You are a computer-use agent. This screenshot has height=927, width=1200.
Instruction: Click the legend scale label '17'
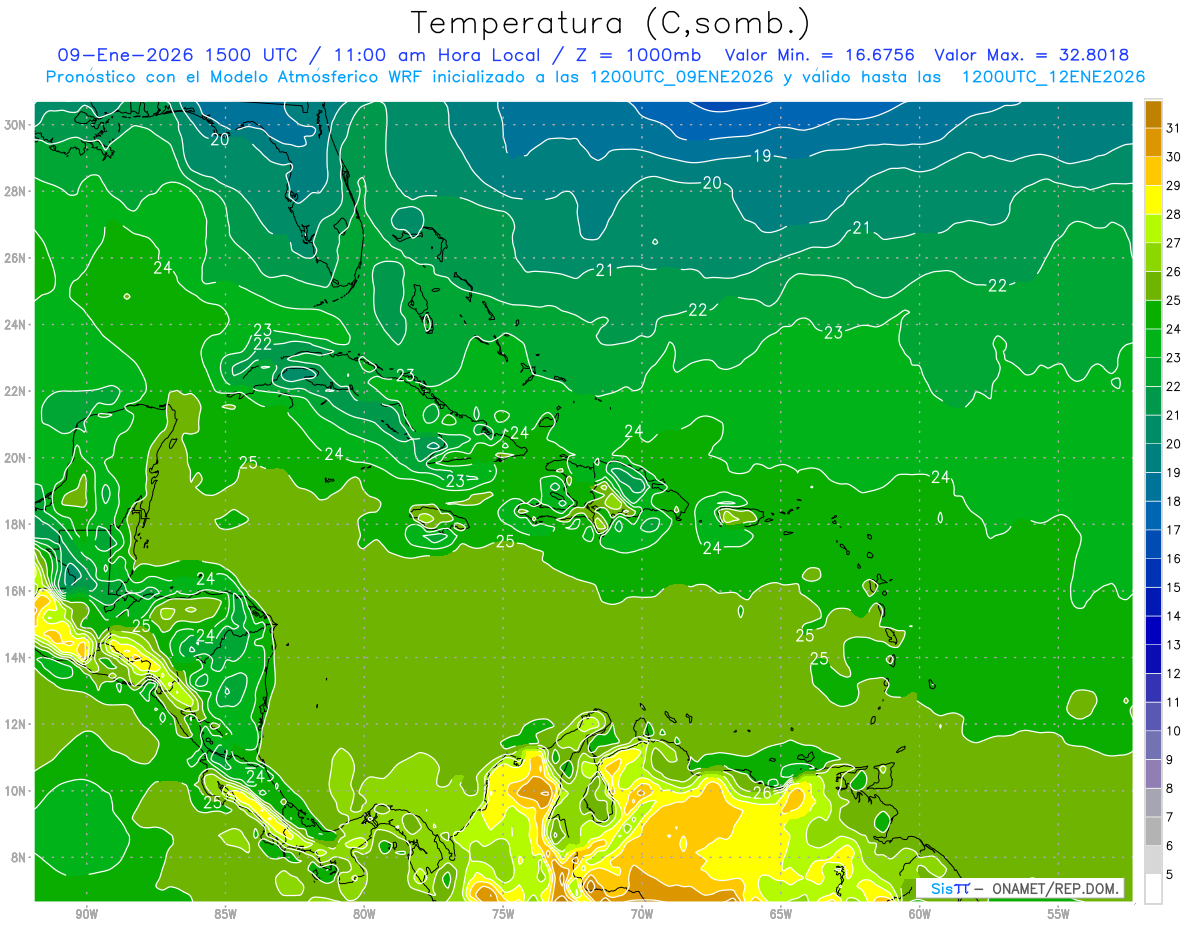[1174, 531]
